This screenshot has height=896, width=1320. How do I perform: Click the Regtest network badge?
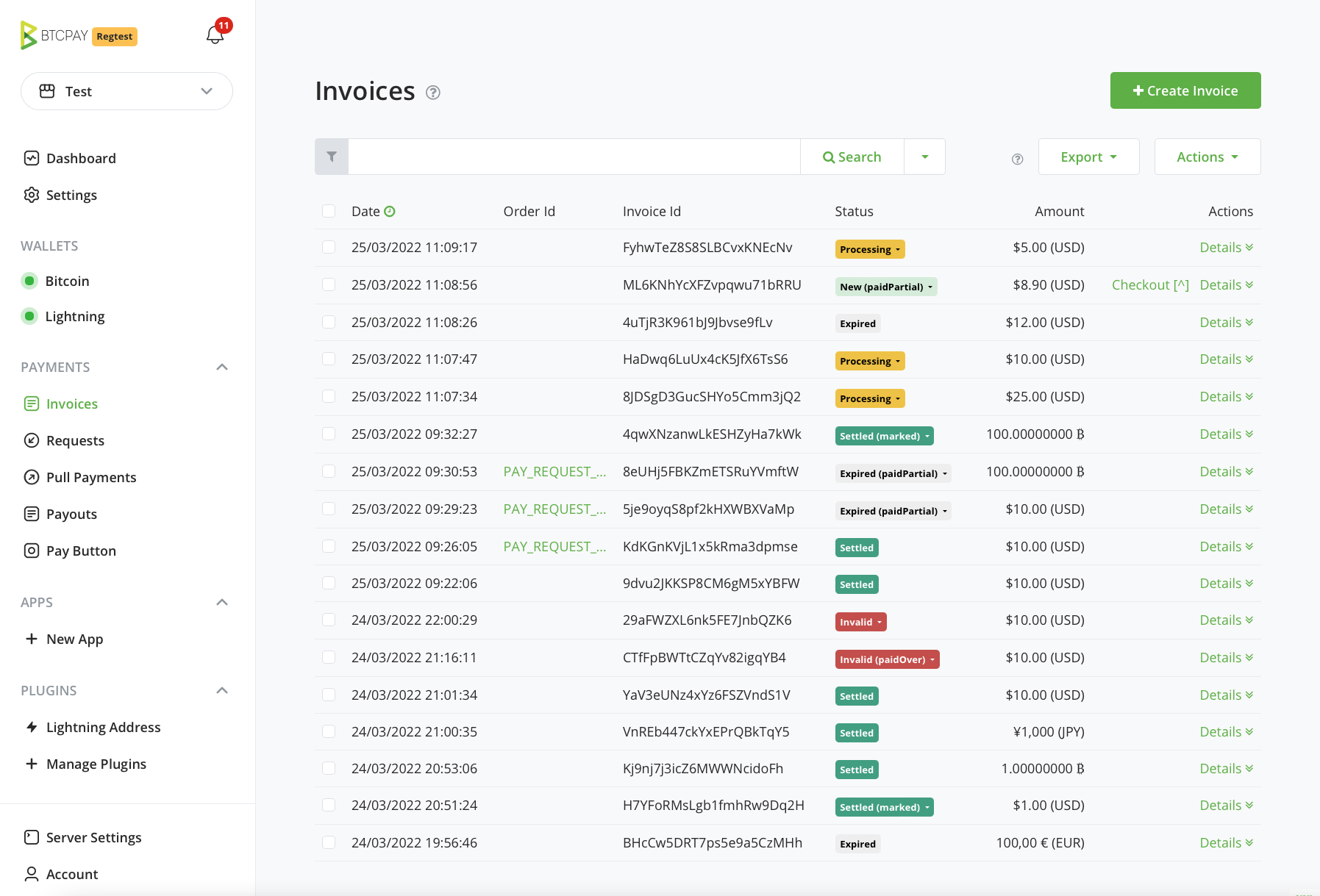click(x=115, y=36)
